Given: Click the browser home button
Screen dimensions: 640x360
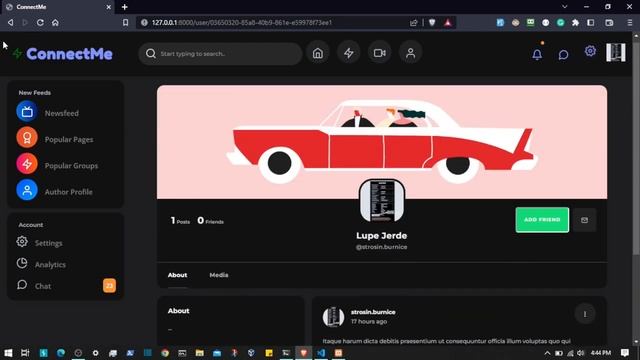Looking at the screenshot, I should [x=55, y=22].
